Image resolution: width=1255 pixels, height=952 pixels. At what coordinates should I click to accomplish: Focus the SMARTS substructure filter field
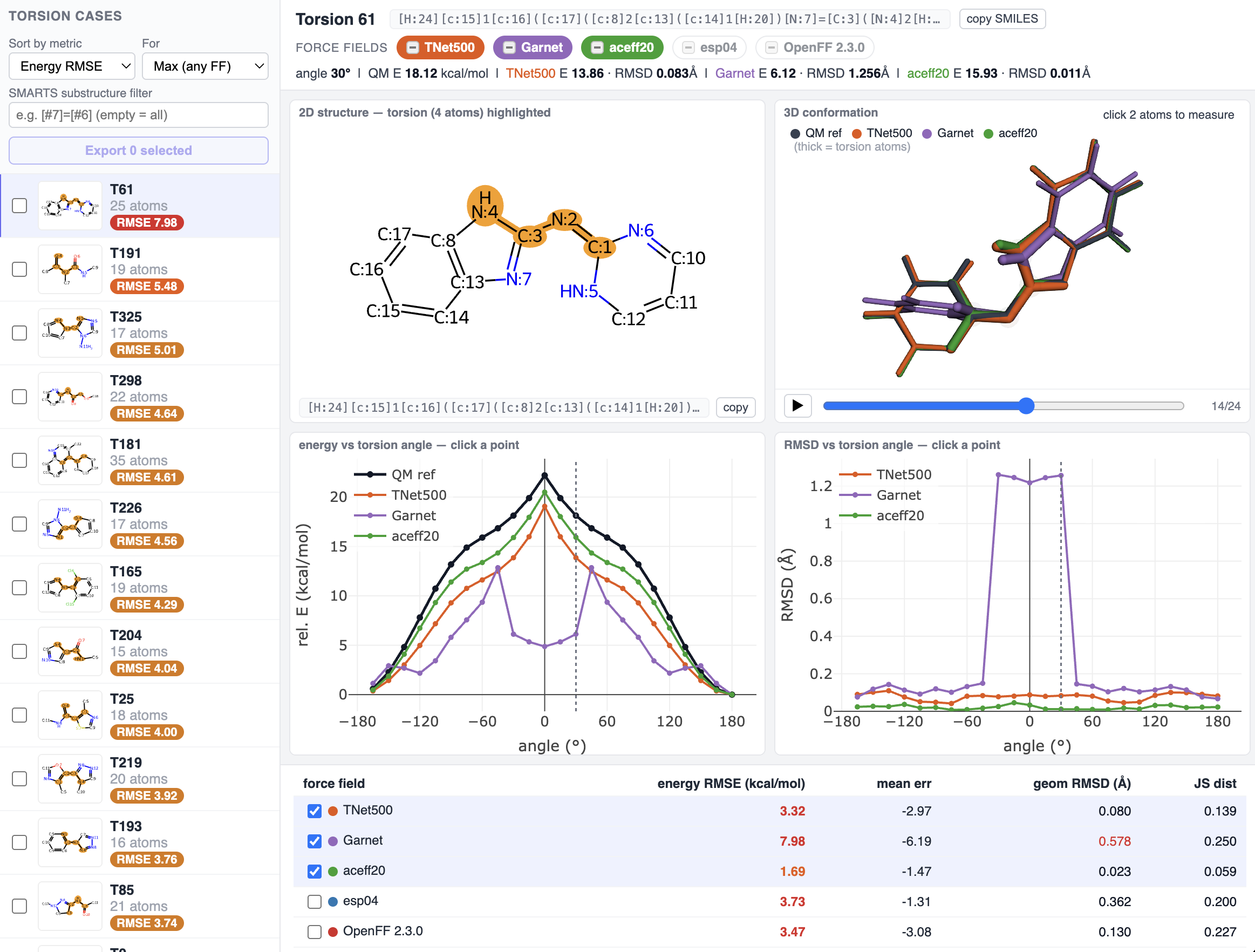click(139, 115)
